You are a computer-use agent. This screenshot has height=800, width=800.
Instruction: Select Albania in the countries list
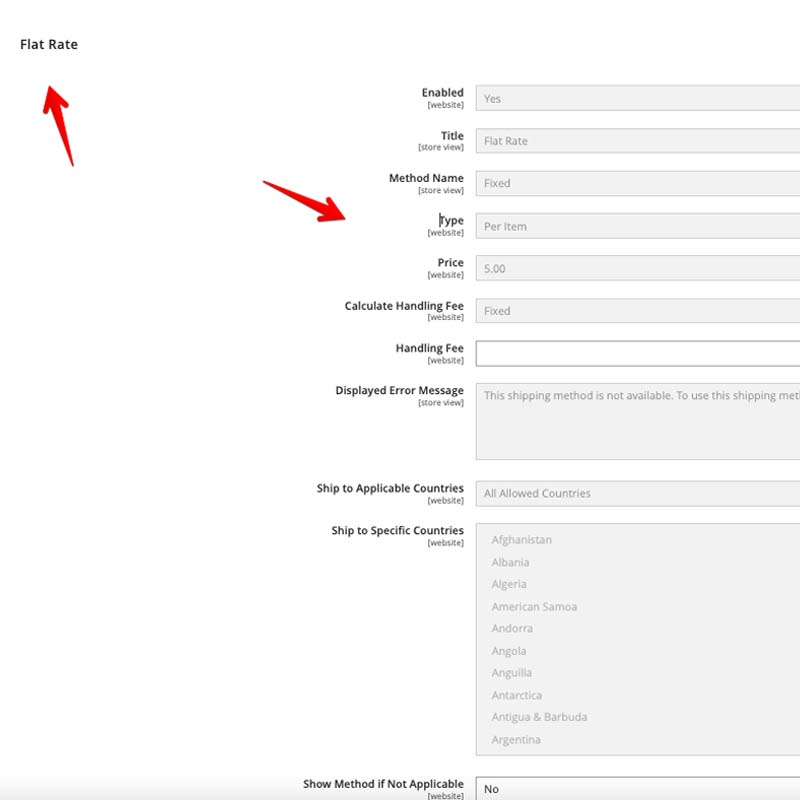pyautogui.click(x=511, y=562)
